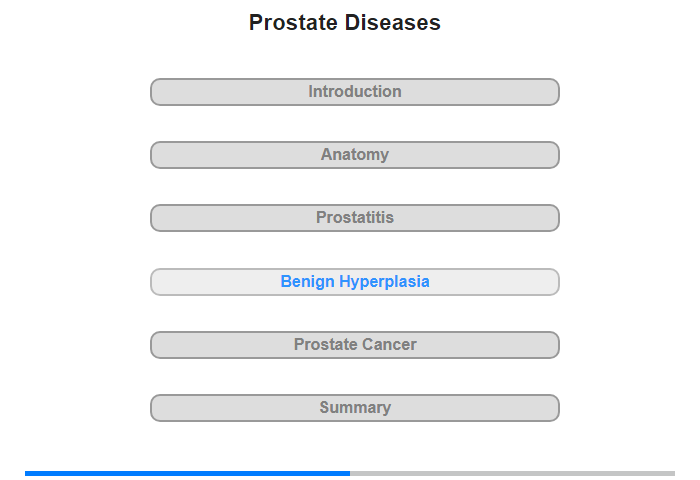Open the Prostate Cancer section
This screenshot has width=700, height=480.
[x=354, y=345]
